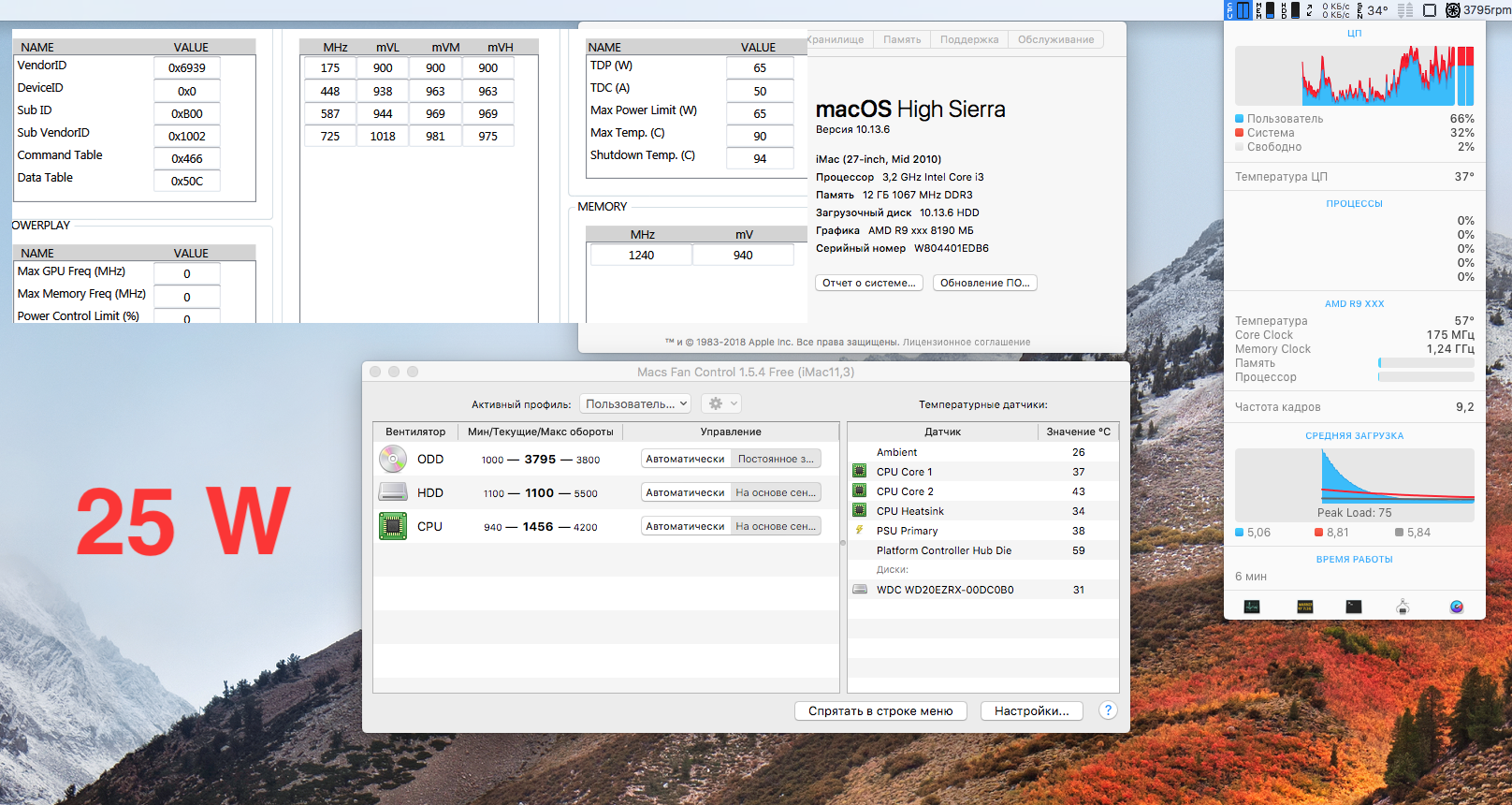Click the Значение °C column header
Viewport: 1512px width, 805px height.
[x=1078, y=432]
